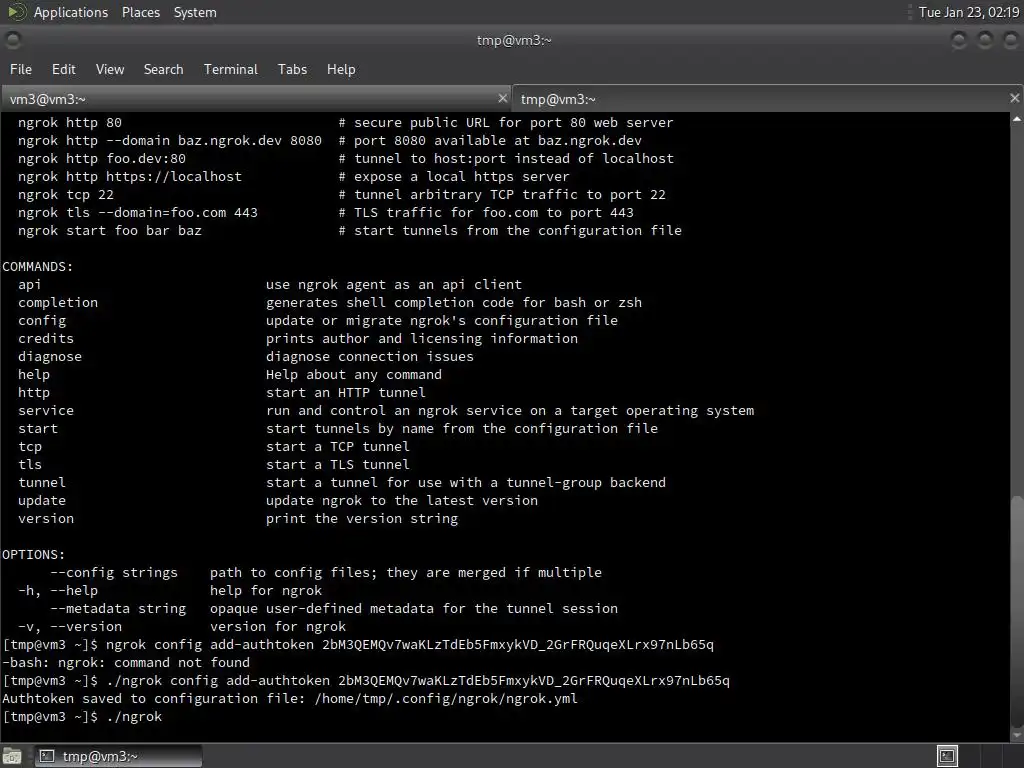Screen dimensions: 1024x768
Task: Open the Search menu
Action: coord(163,69)
